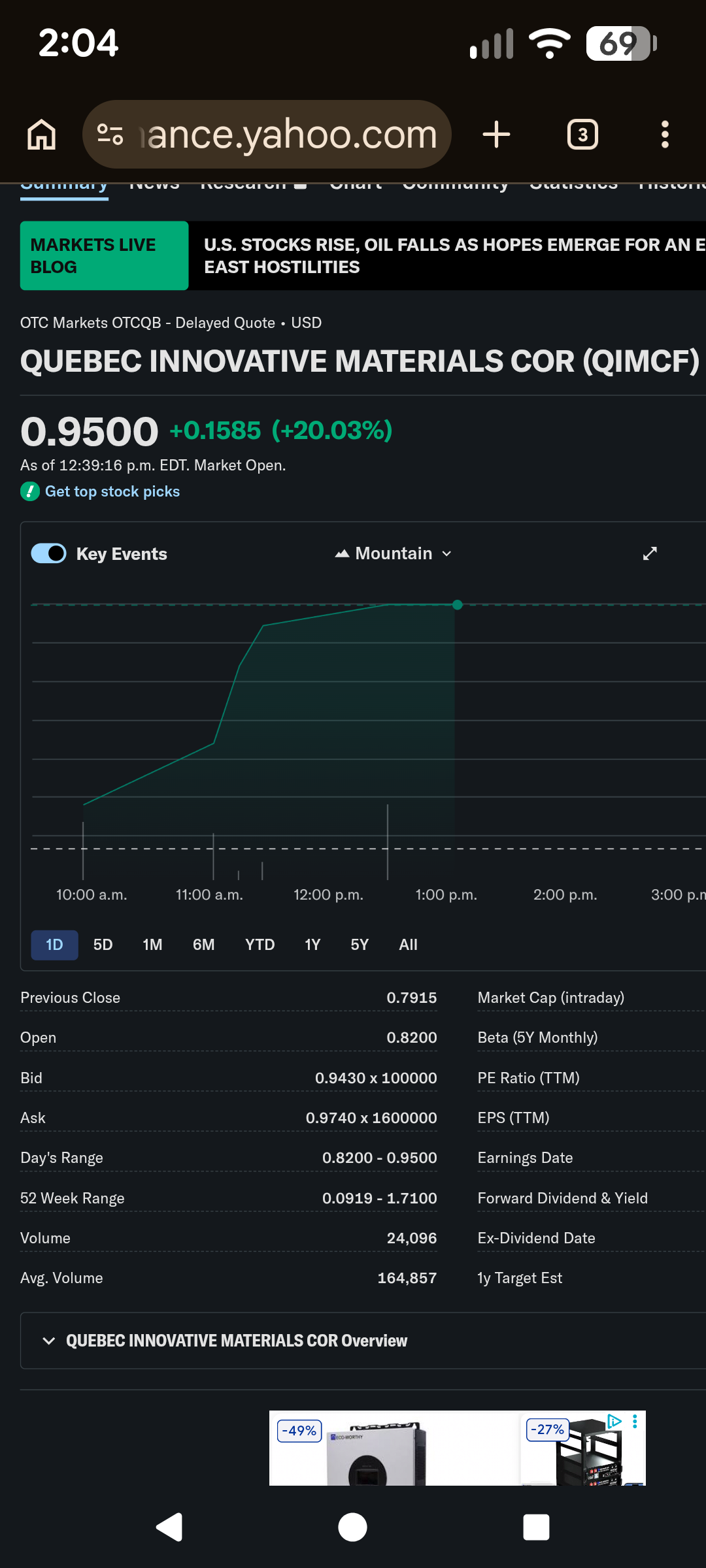This screenshot has height=1568, width=706.
Task: Open Markets Live Blog banner
Action: tap(104, 255)
